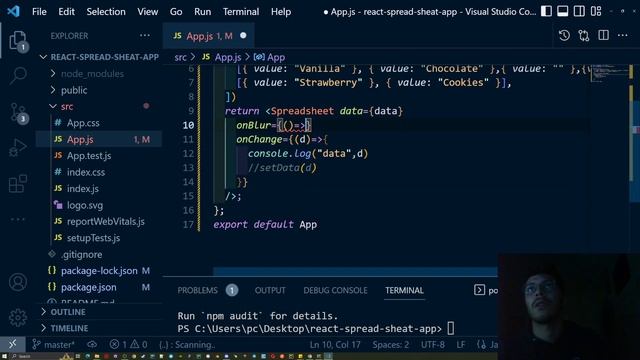Open App.test.js in the explorer
This screenshot has height=360, width=640.
point(89,156)
